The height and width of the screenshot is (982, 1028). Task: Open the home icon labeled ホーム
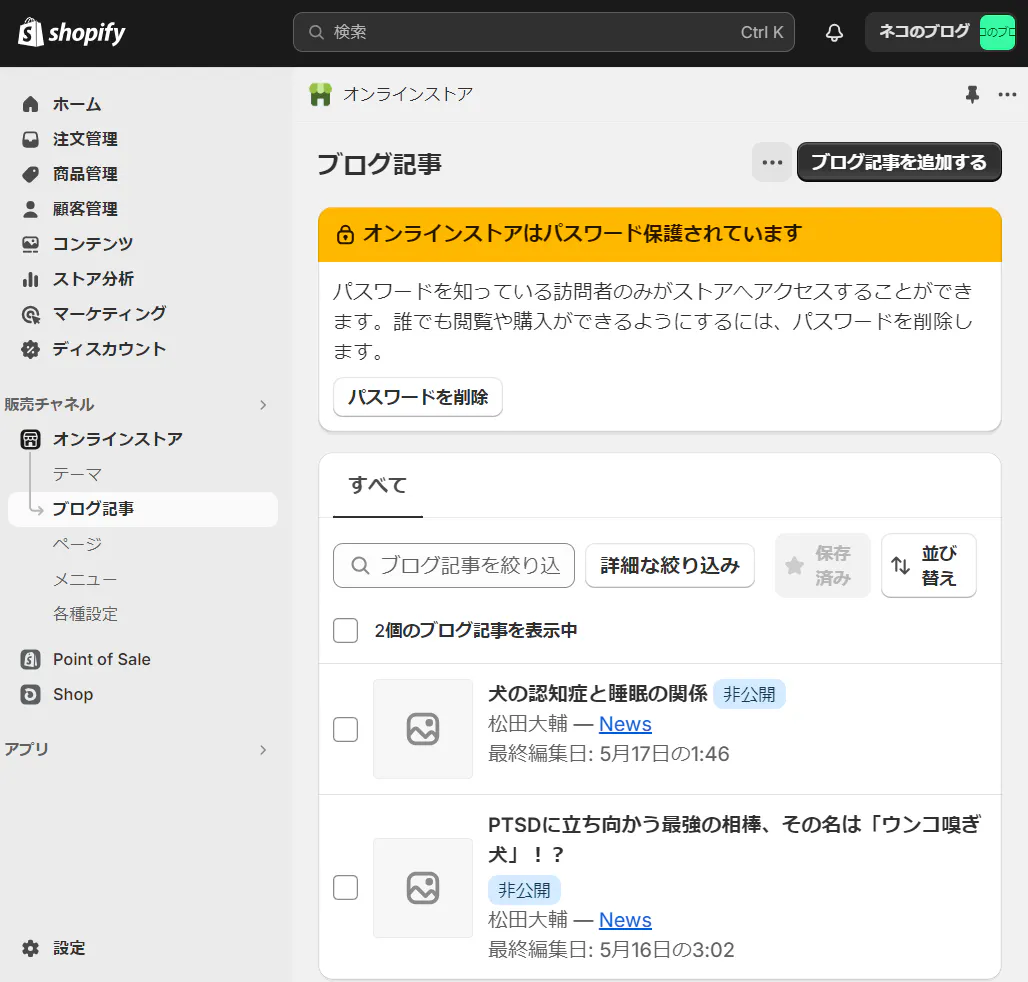(x=31, y=104)
